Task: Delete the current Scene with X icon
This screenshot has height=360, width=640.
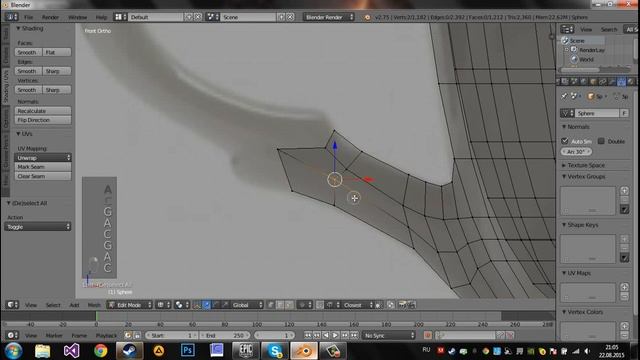Action: pyautogui.click(x=290, y=17)
